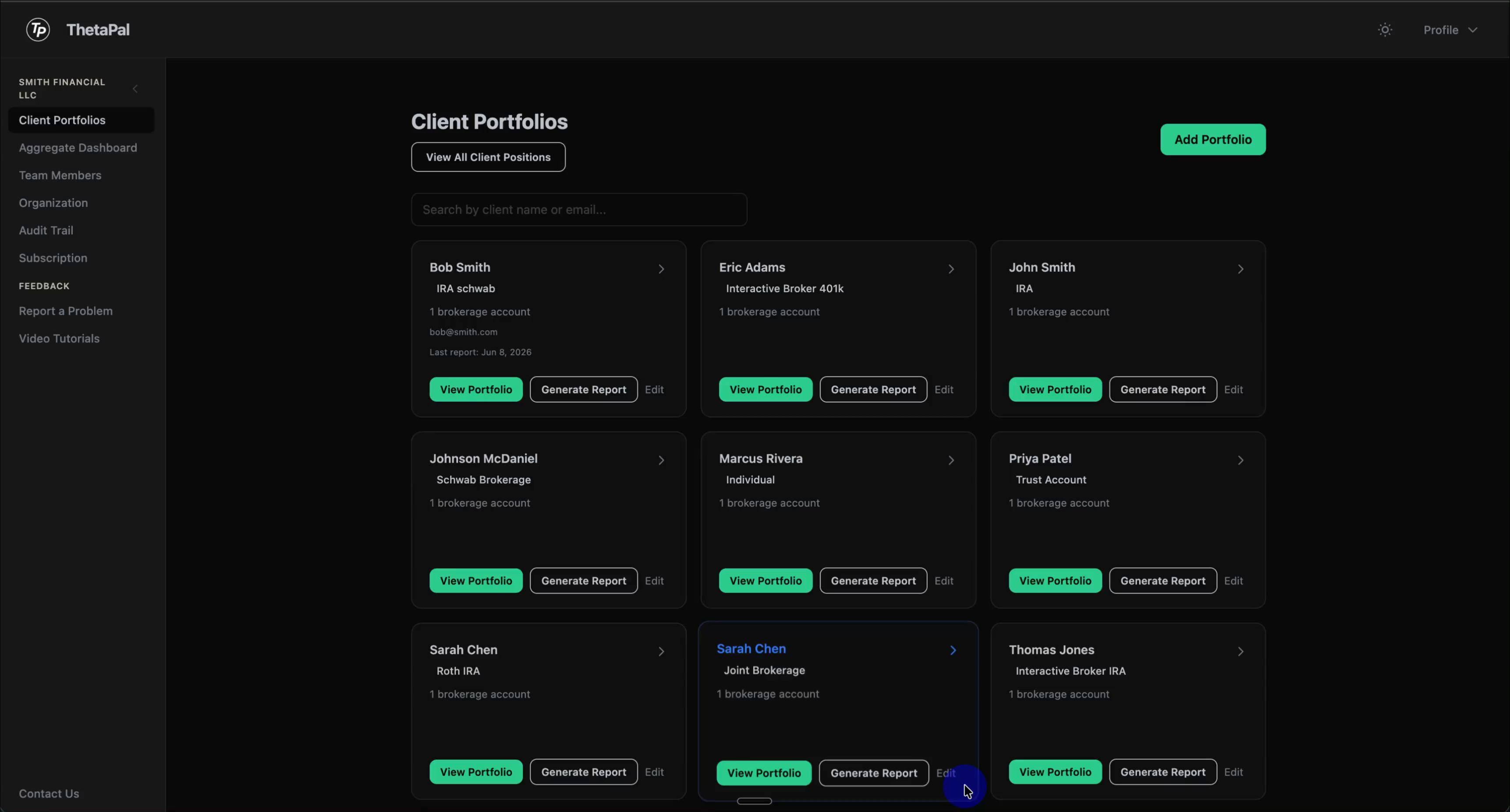Click the ThetaPal logo icon
1510x812 pixels.
pyautogui.click(x=38, y=29)
